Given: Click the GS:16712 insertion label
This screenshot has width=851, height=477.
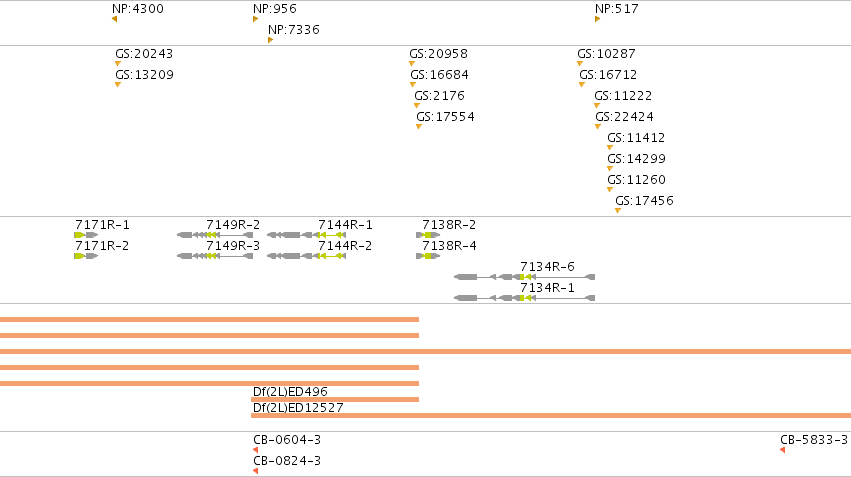Looking at the screenshot, I should click(608, 75).
